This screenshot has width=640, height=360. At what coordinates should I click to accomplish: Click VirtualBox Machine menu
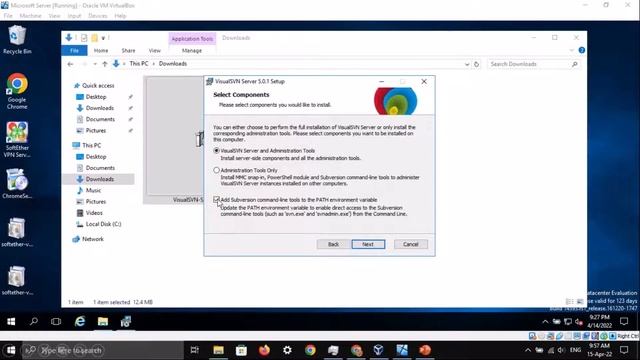click(30, 16)
